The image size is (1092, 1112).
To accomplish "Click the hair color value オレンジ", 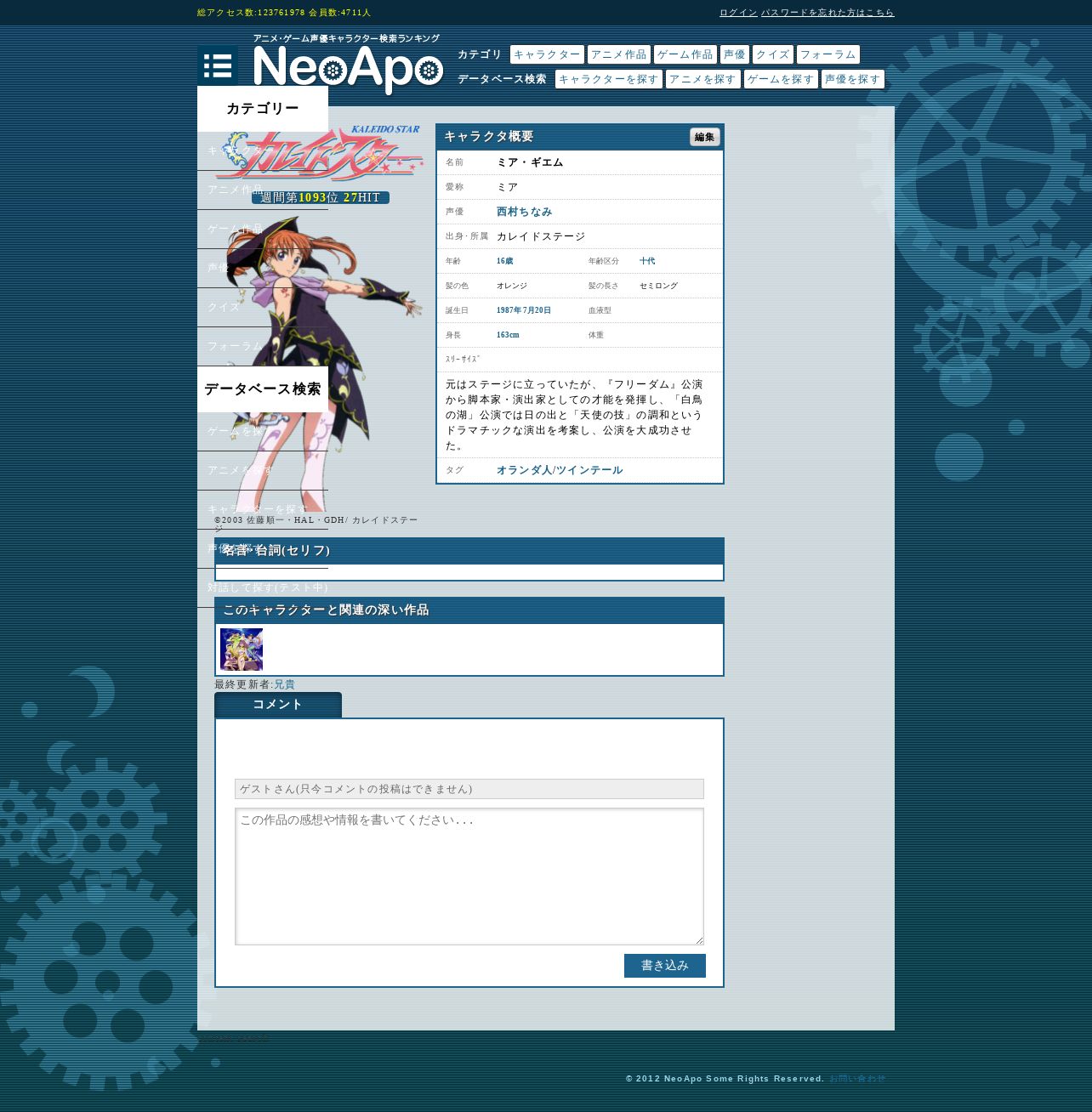I will coord(512,286).
